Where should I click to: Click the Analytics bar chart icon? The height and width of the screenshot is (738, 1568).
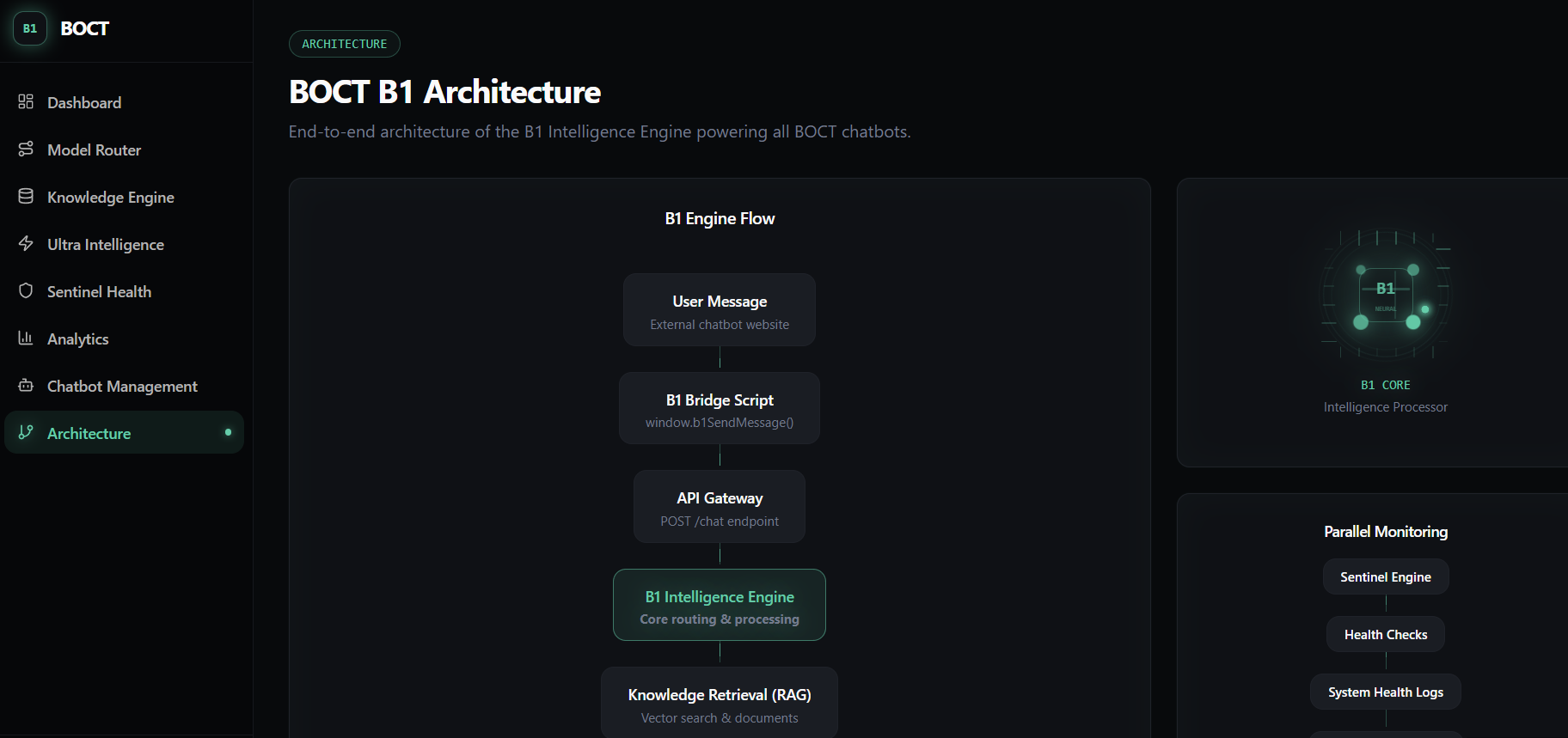pyautogui.click(x=26, y=338)
